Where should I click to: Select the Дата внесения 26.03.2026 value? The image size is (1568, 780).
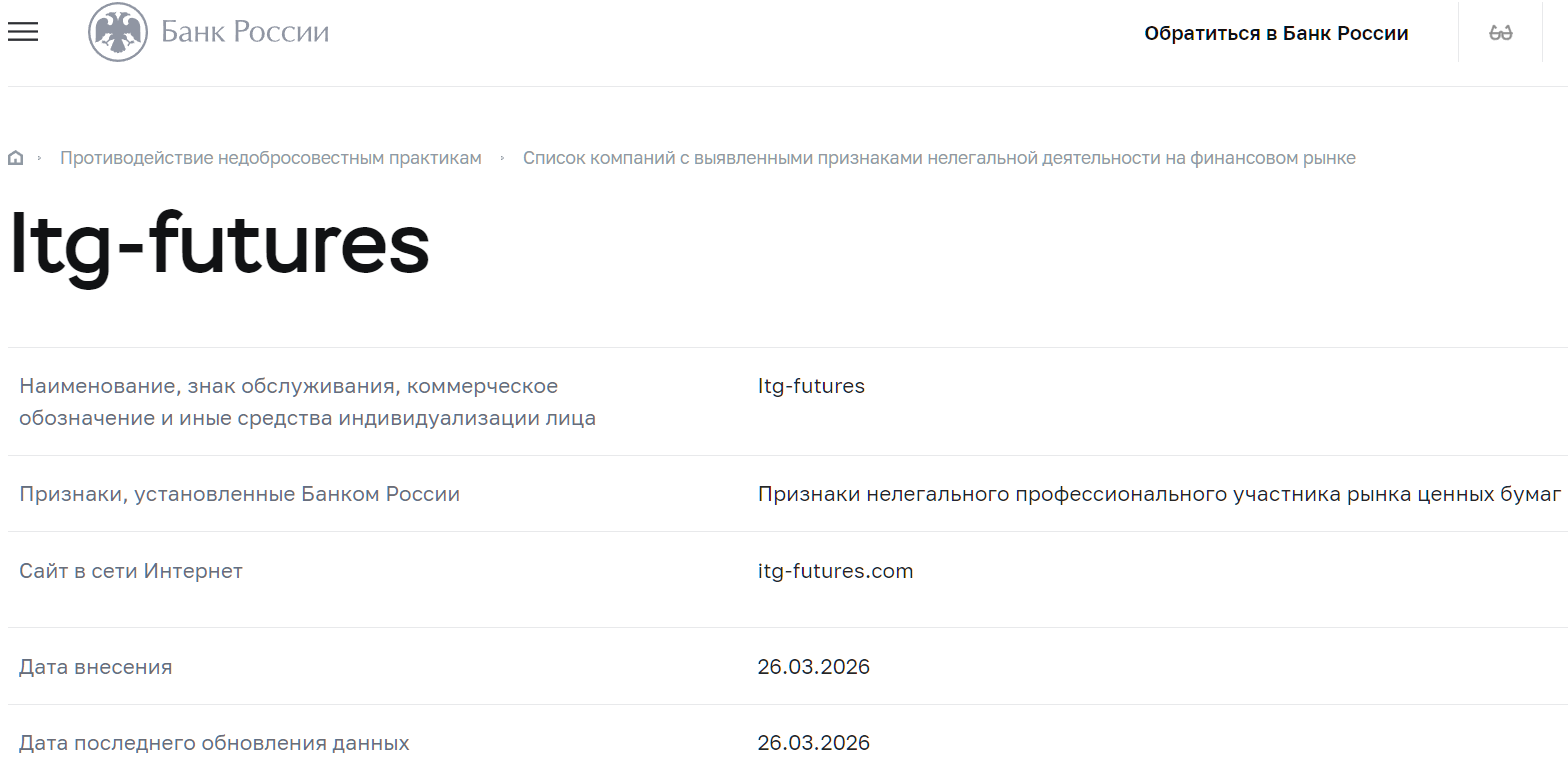(814, 667)
